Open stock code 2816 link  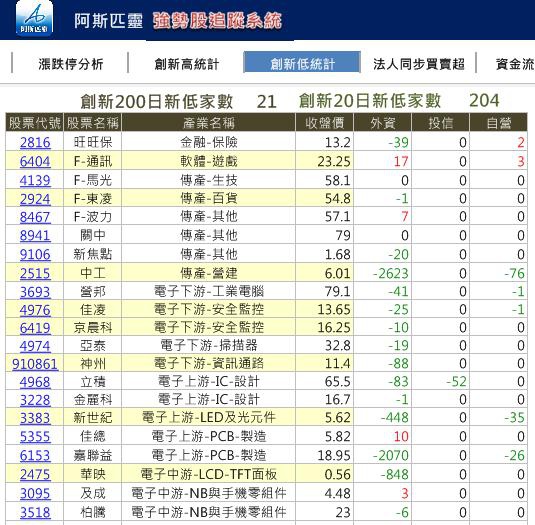coord(35,142)
